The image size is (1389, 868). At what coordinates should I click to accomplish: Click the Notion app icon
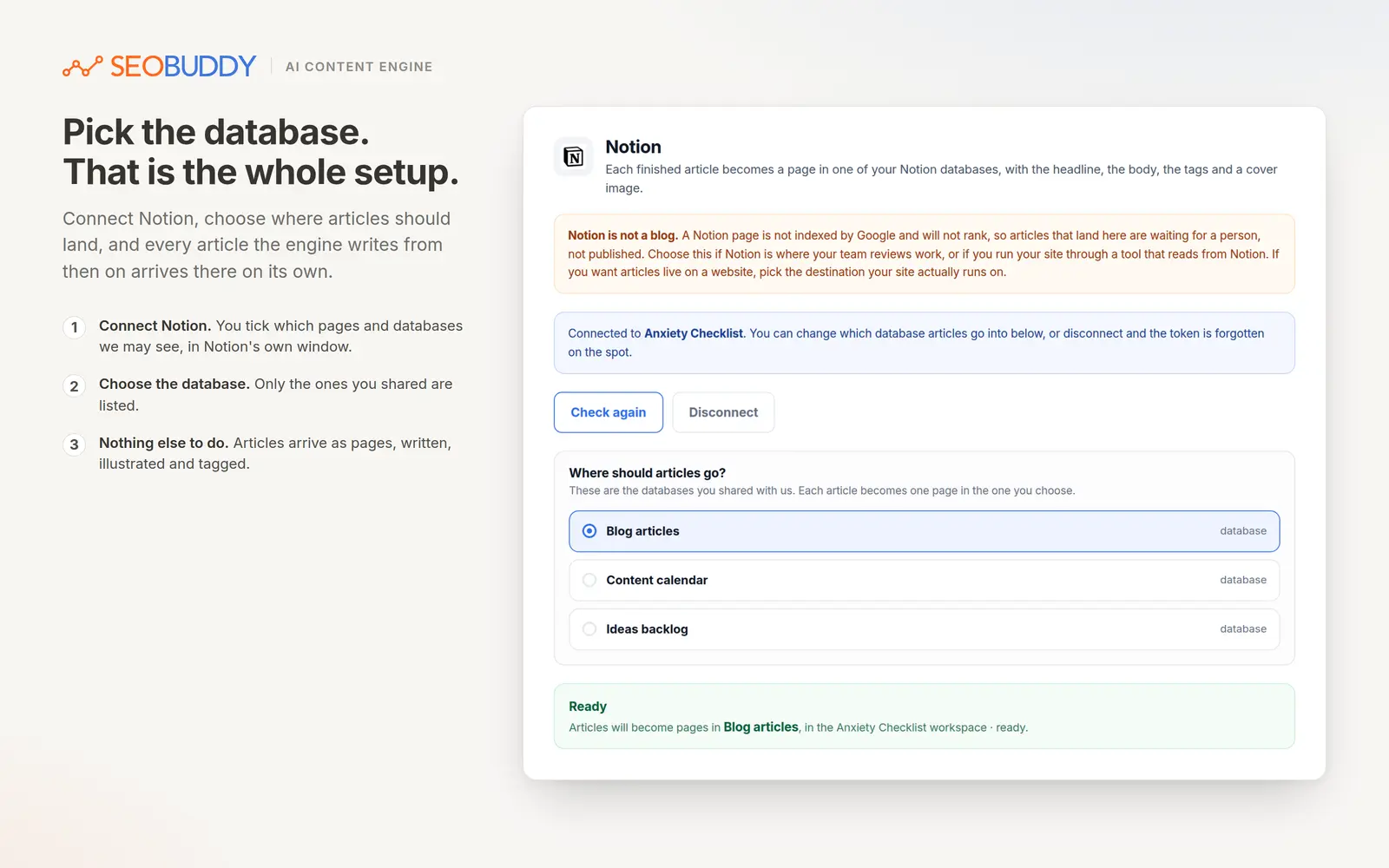pos(574,157)
